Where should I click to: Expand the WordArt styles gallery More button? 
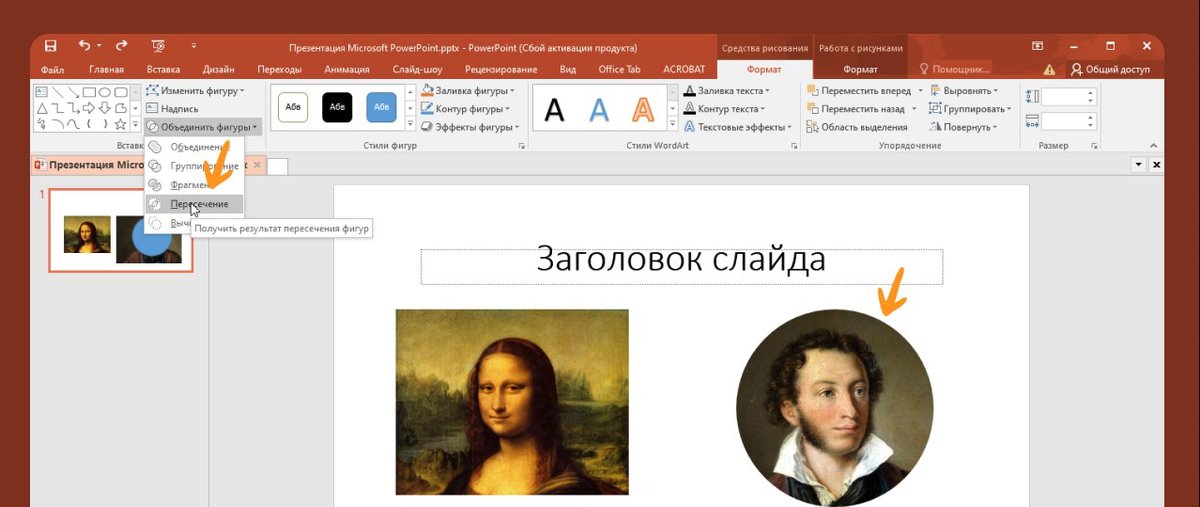[672, 125]
